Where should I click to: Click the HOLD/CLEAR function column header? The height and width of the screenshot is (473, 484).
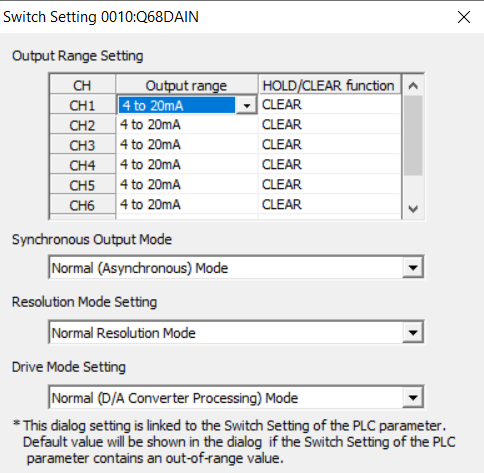[x=330, y=85]
